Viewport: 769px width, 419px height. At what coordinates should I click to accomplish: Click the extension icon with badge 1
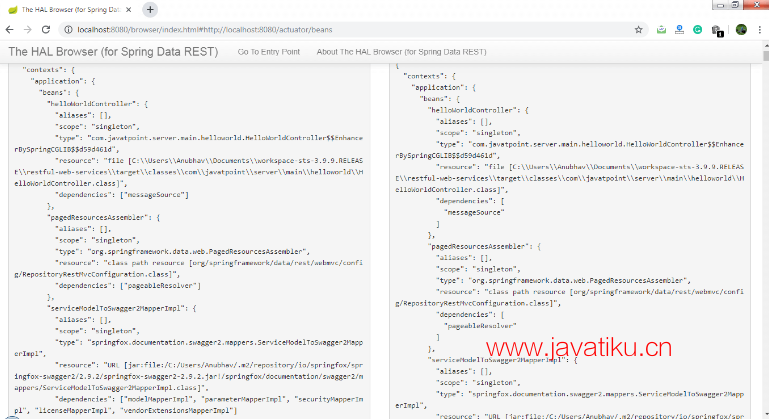tap(717, 31)
